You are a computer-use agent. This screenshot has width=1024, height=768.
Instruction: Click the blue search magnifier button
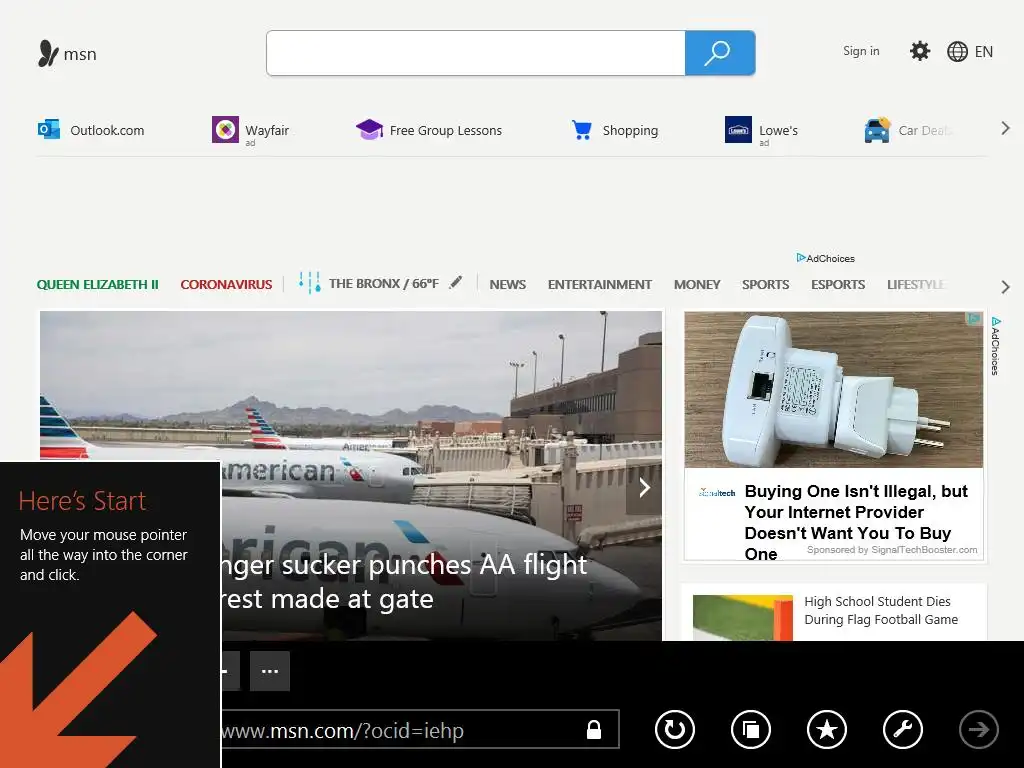[720, 53]
